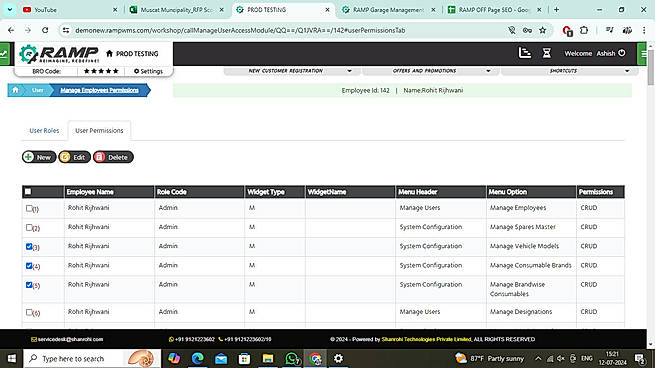
Task: Click the browser address bar URL
Action: point(240,30)
